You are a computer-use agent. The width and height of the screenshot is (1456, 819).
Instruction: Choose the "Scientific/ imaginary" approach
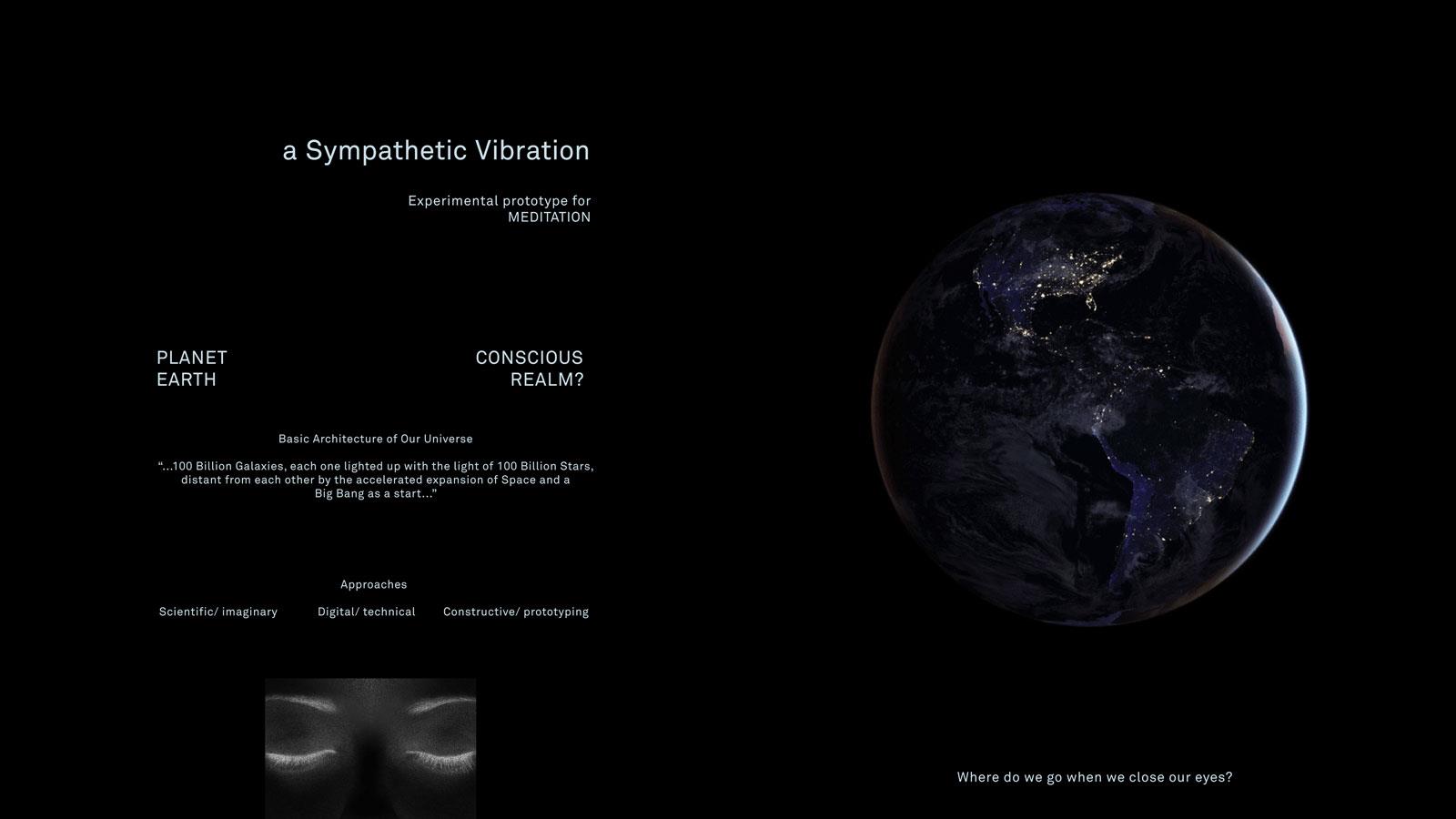(218, 612)
